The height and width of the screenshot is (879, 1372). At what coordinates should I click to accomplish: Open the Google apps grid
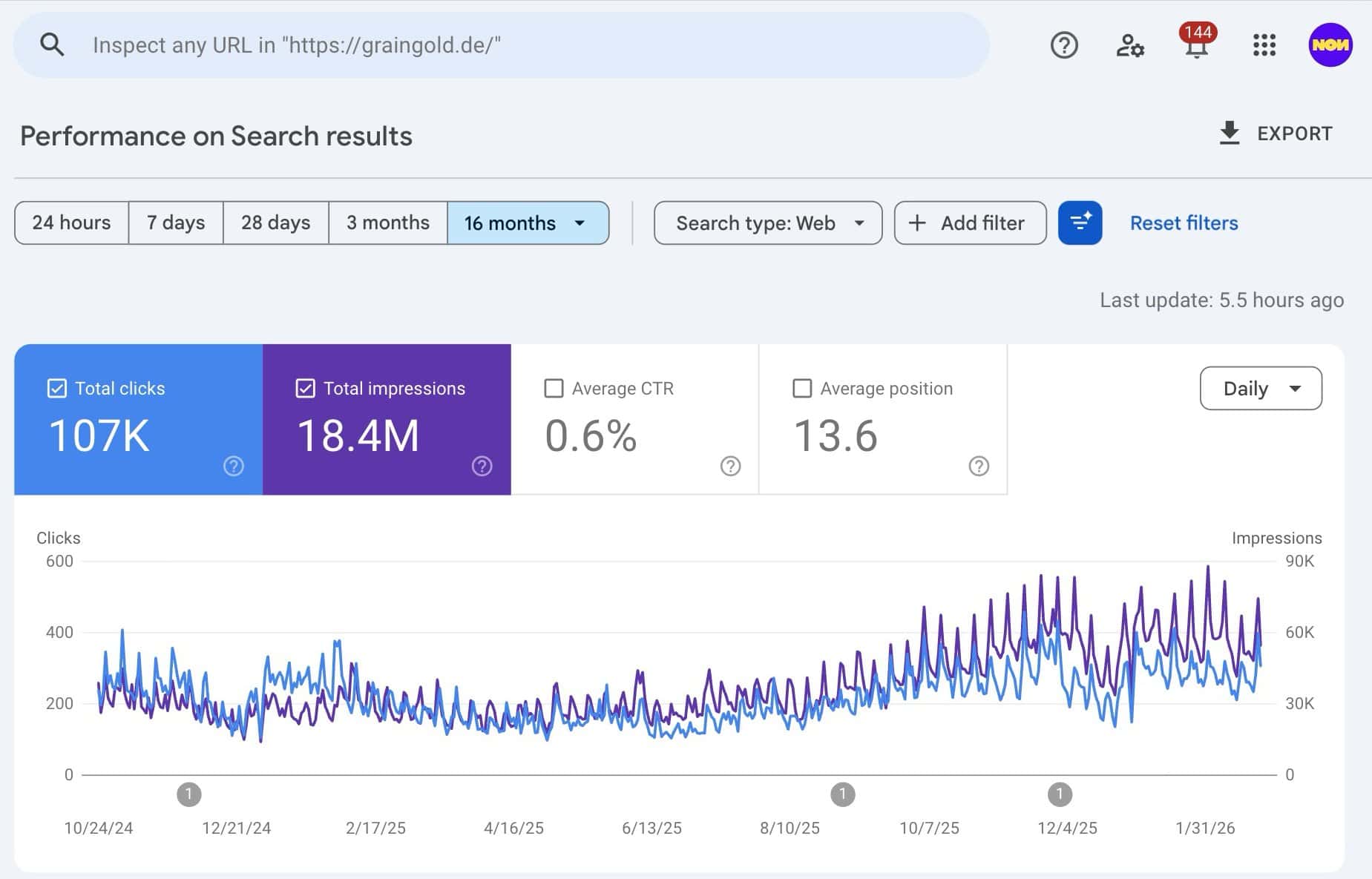[1263, 45]
